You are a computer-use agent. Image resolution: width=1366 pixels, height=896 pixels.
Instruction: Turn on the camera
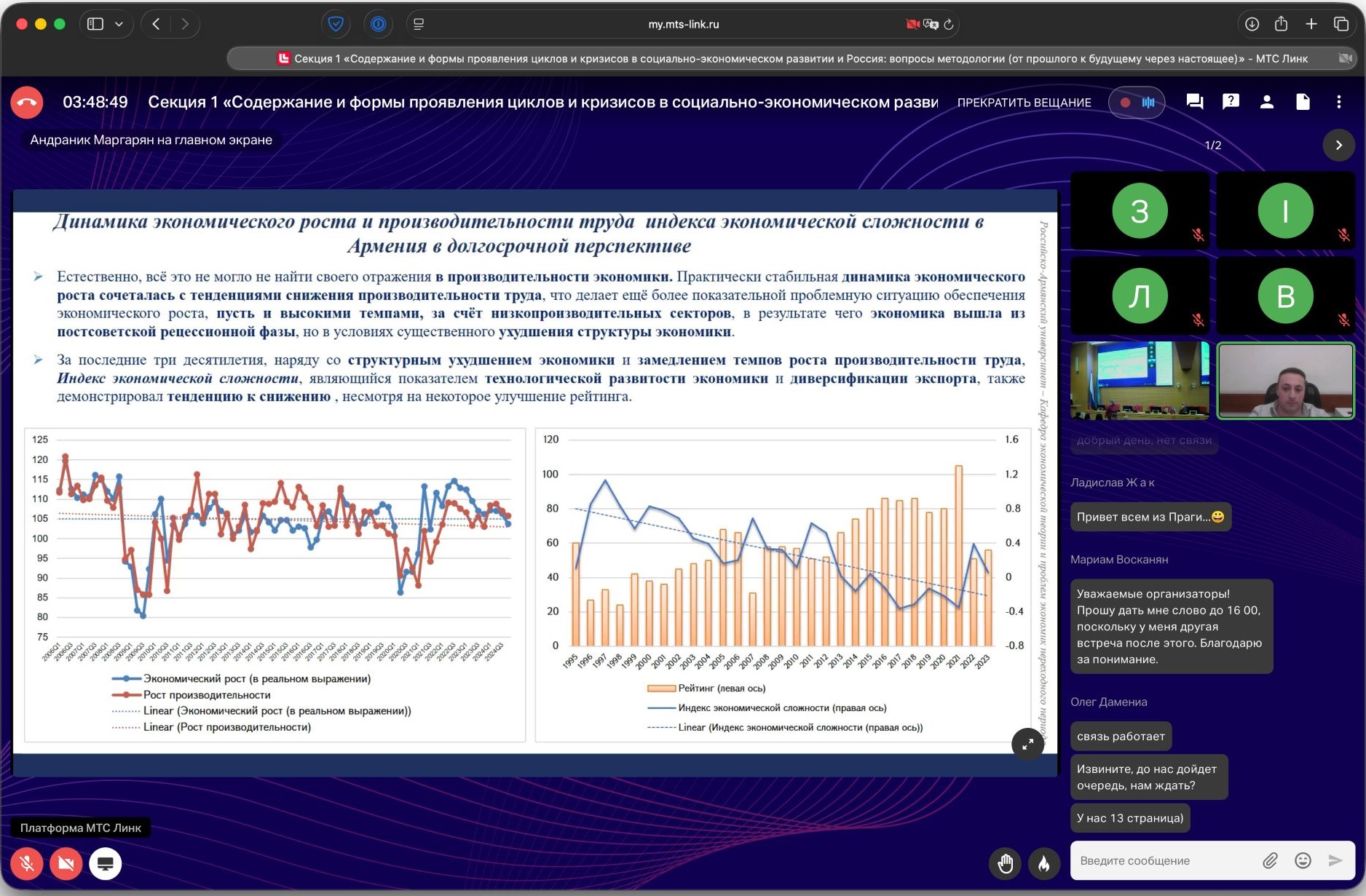66,863
